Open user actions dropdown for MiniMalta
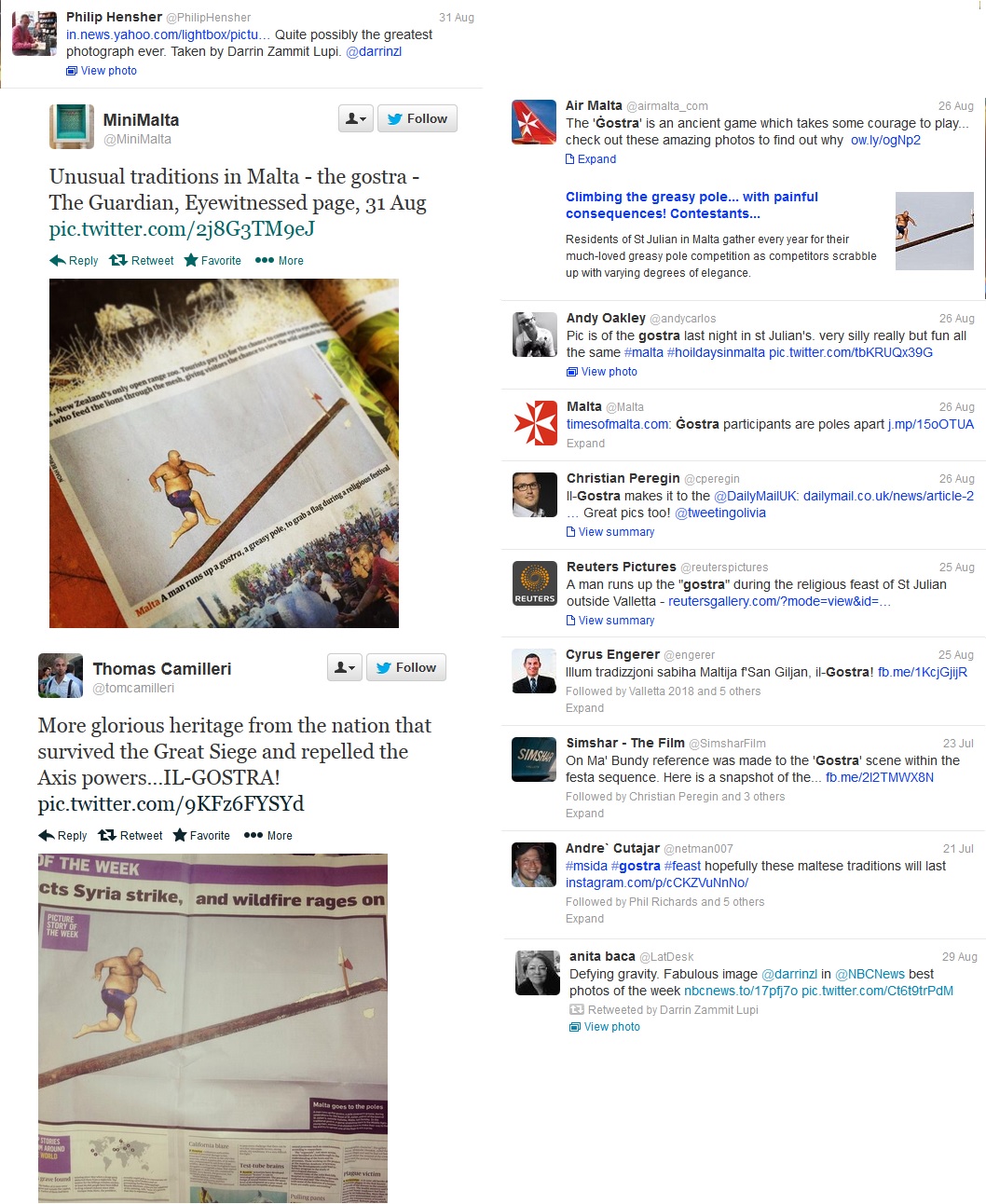This screenshot has height=1204, width=986. click(356, 119)
